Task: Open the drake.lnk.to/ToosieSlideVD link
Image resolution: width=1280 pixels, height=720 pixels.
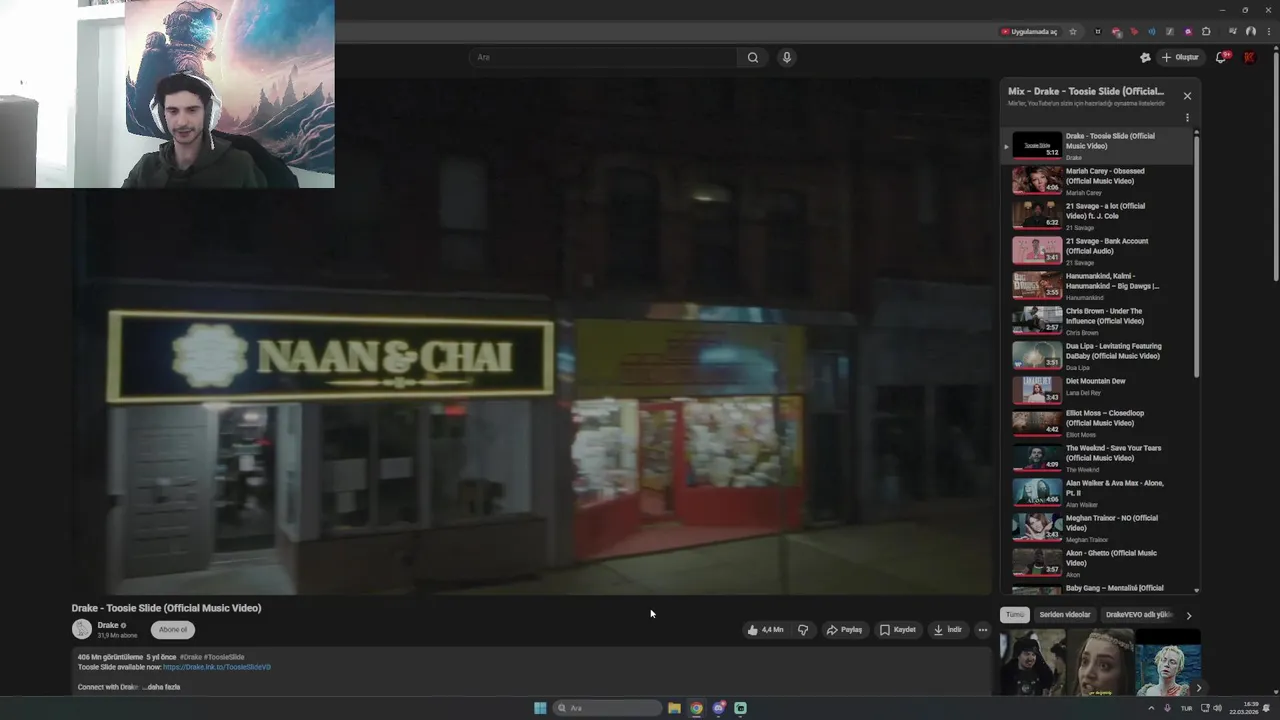Action: tap(217, 667)
